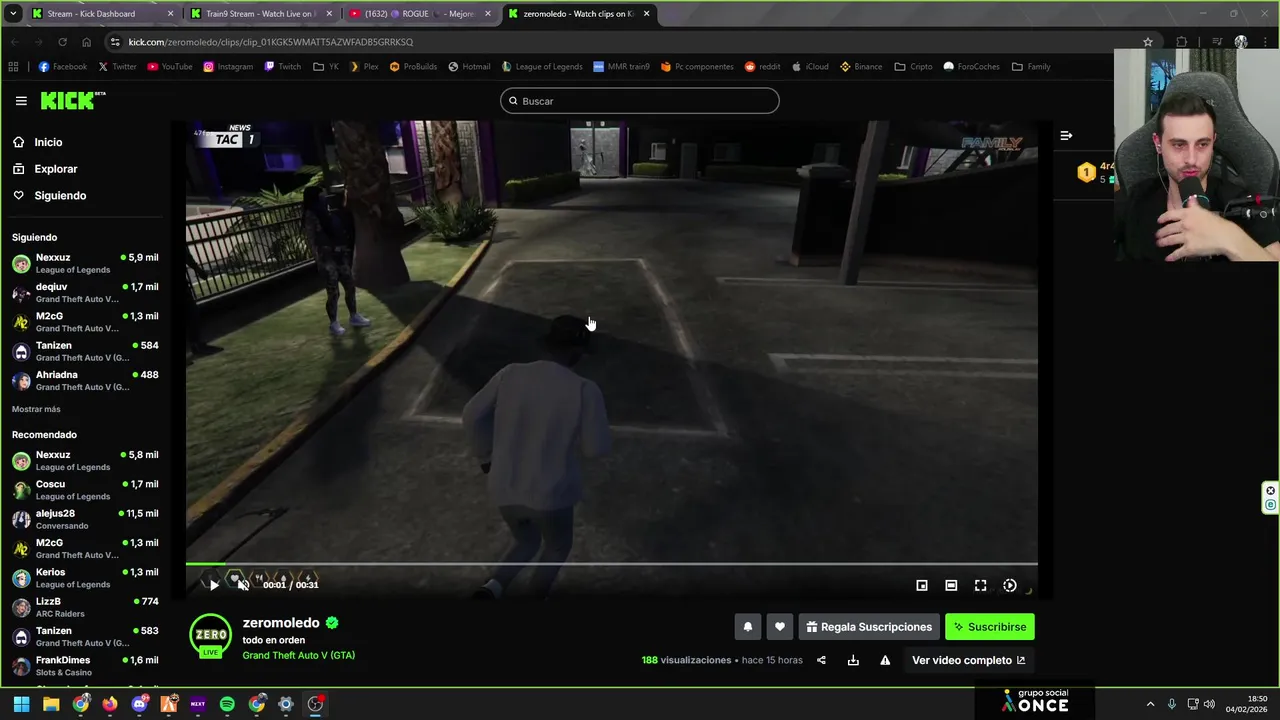
Task: Open Binance bookmark
Action: point(861,67)
